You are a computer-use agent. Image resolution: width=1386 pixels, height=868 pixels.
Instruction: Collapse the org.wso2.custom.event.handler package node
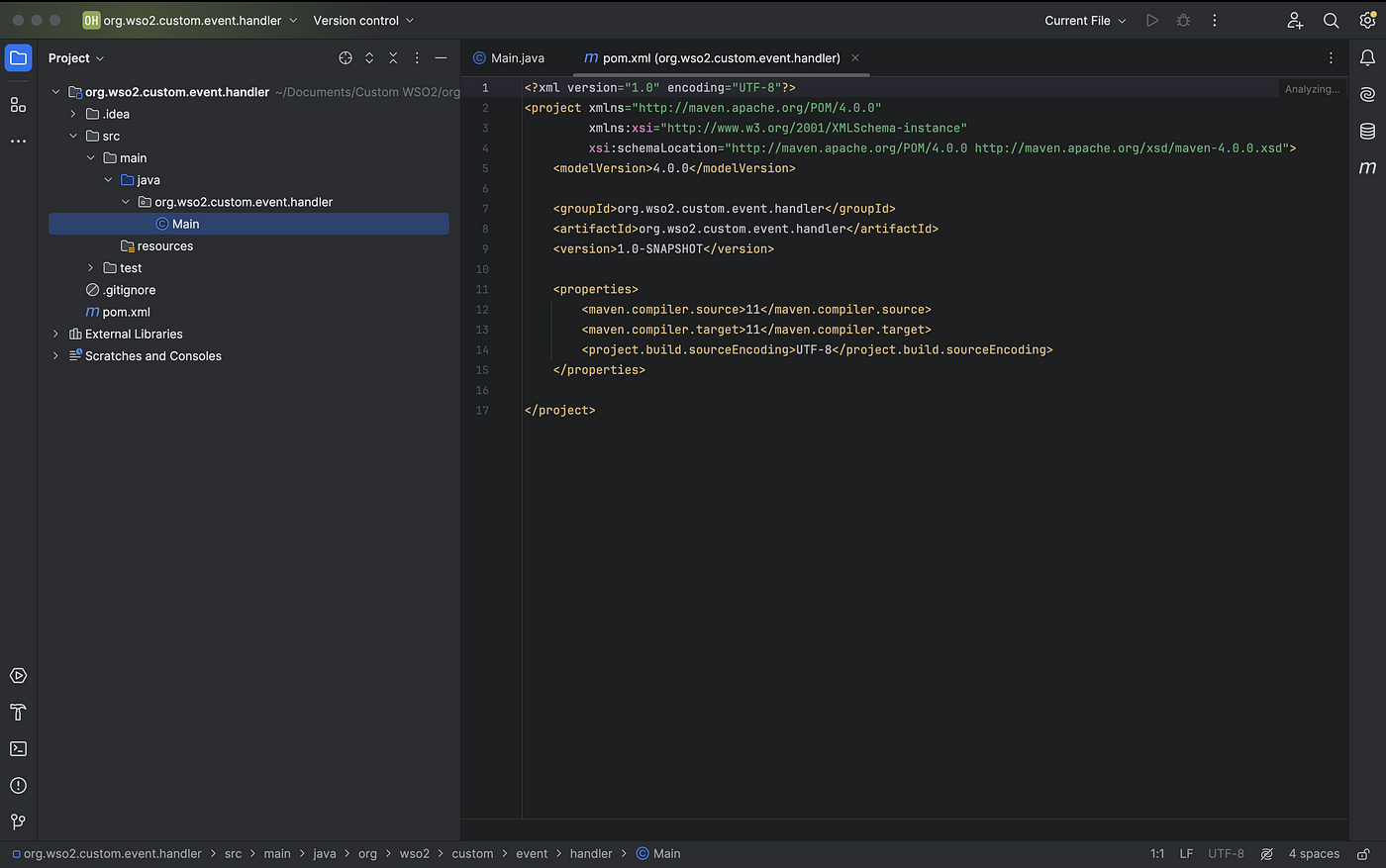coord(126,202)
